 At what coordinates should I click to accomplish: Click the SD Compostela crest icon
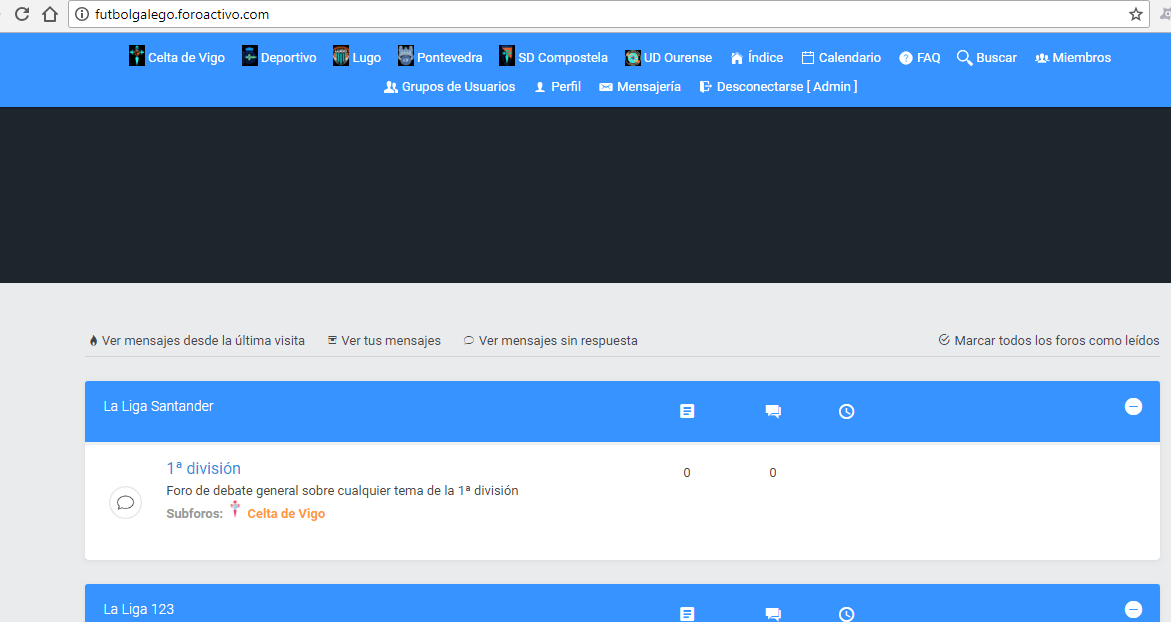[x=507, y=55]
